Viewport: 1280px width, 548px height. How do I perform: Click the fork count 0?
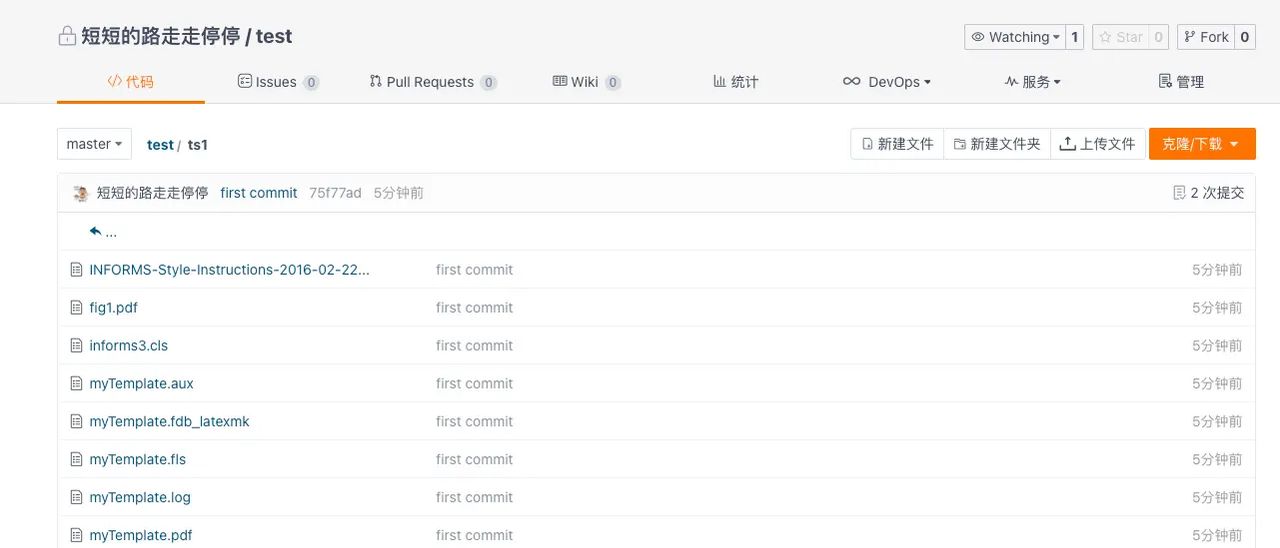1245,37
